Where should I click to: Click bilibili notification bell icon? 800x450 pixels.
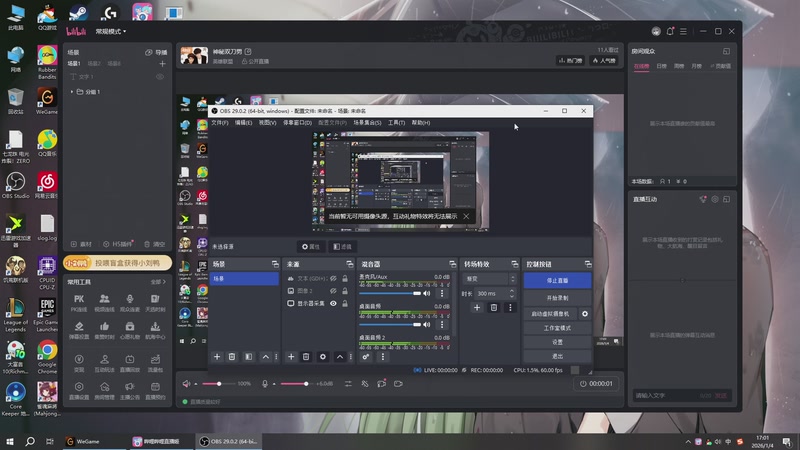tap(670, 31)
